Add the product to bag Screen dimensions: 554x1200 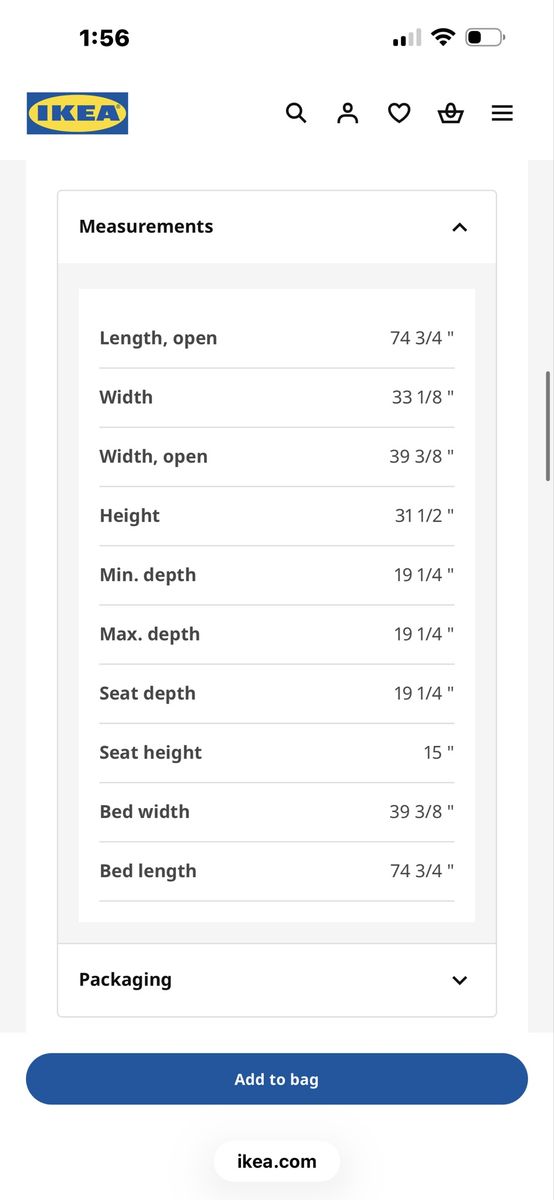[277, 1079]
